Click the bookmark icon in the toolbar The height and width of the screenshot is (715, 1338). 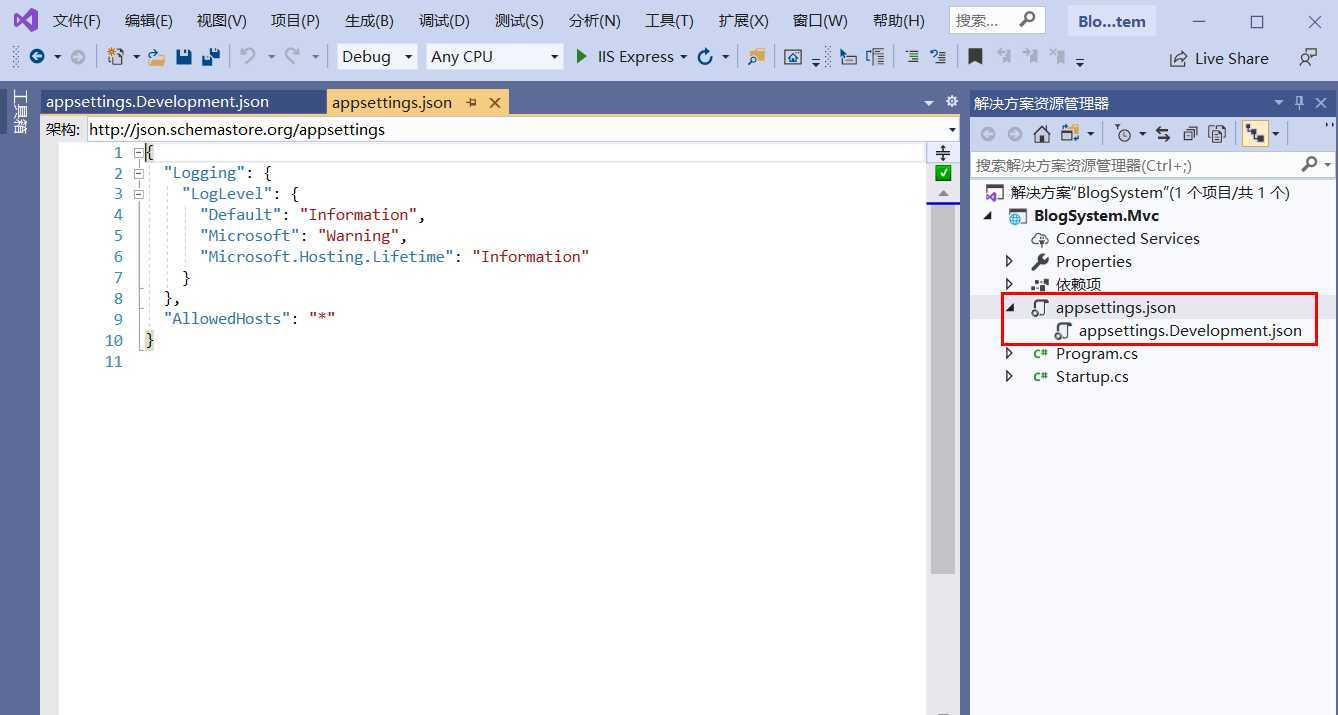pos(975,57)
